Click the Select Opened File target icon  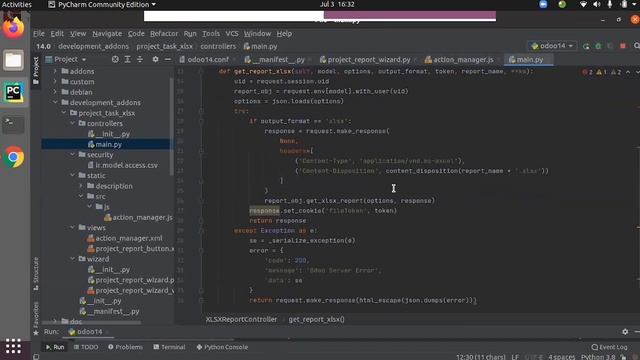point(115,60)
